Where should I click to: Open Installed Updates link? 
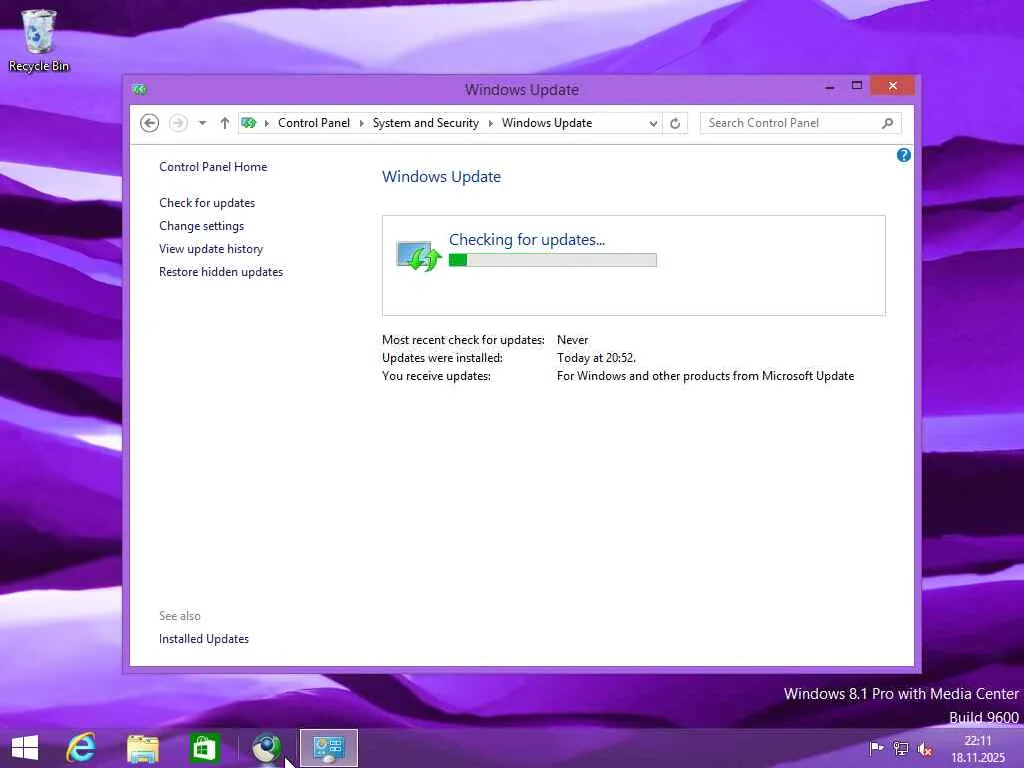coord(204,639)
